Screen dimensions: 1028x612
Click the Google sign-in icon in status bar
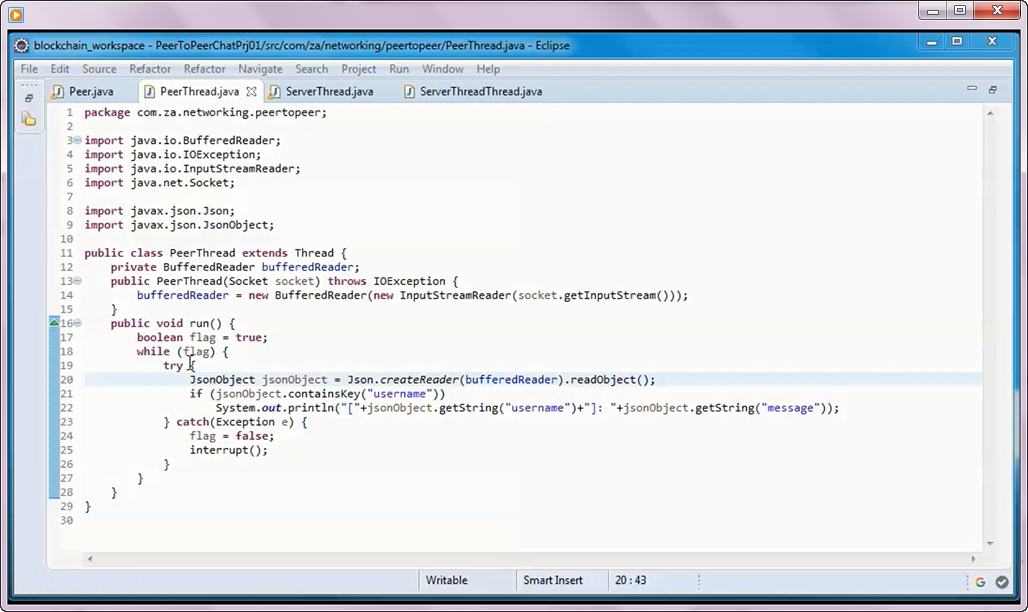pos(979,581)
